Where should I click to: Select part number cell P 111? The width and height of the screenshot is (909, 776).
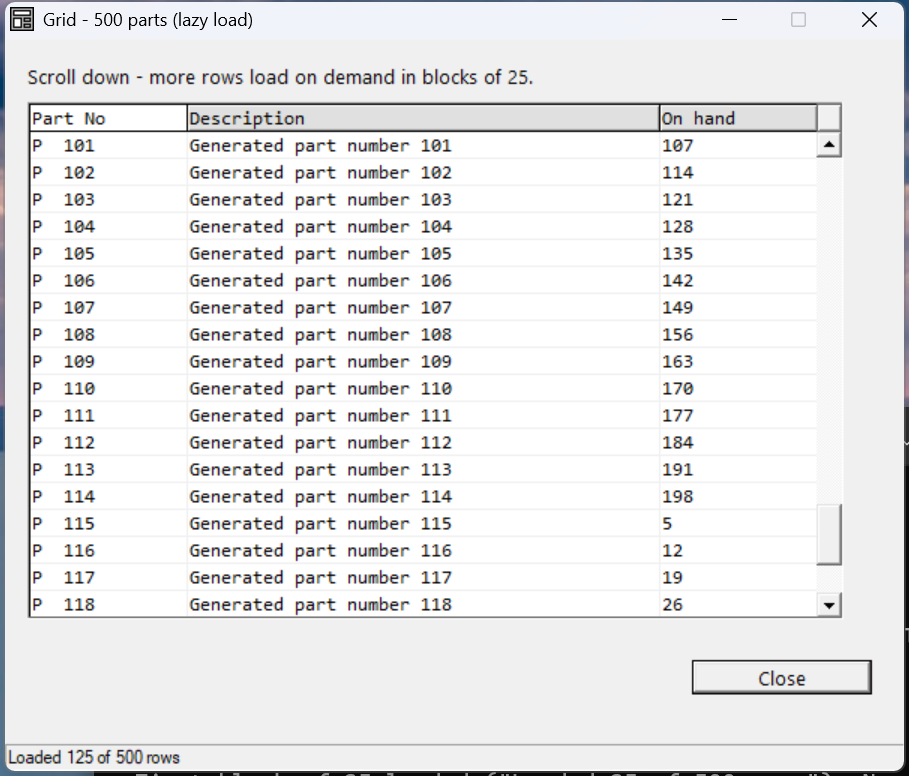(108, 416)
